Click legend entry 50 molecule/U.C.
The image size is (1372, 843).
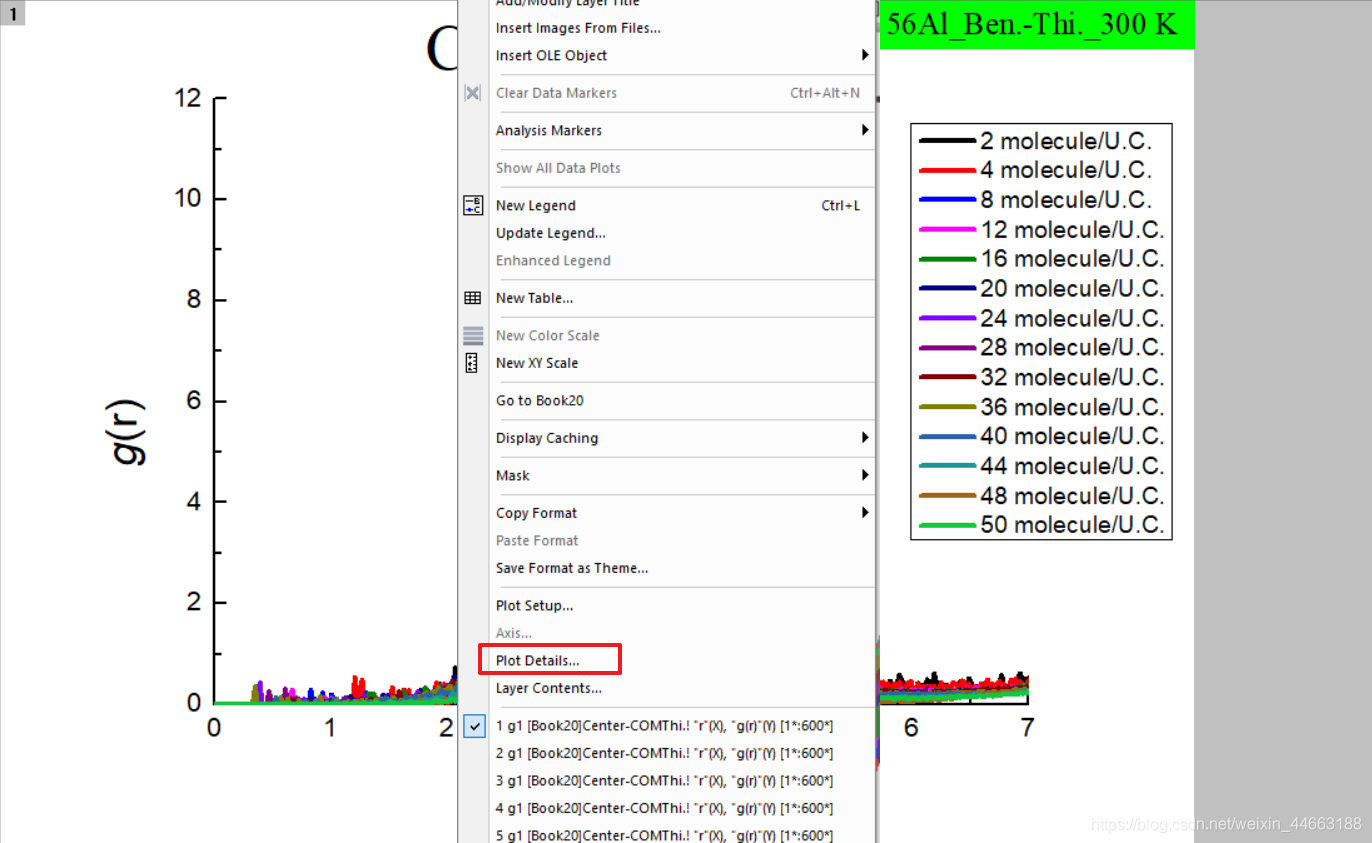coord(1072,526)
